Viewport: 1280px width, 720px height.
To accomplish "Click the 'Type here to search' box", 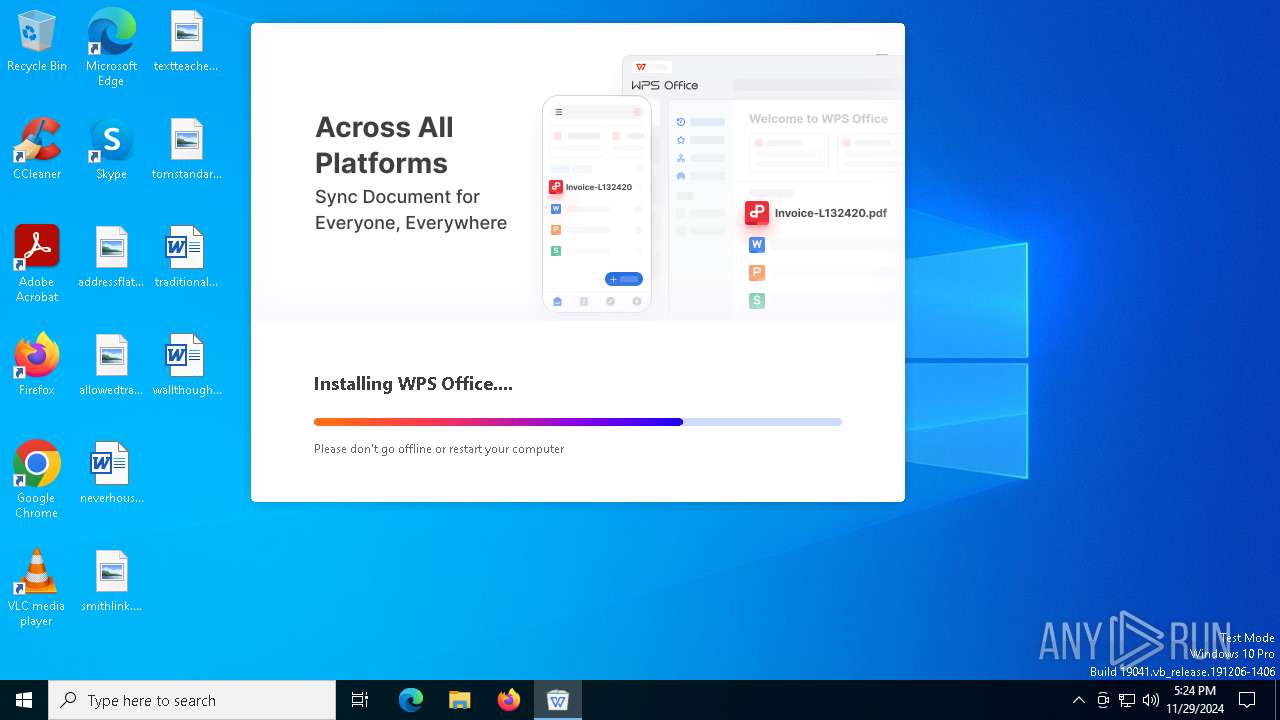I will pos(192,700).
